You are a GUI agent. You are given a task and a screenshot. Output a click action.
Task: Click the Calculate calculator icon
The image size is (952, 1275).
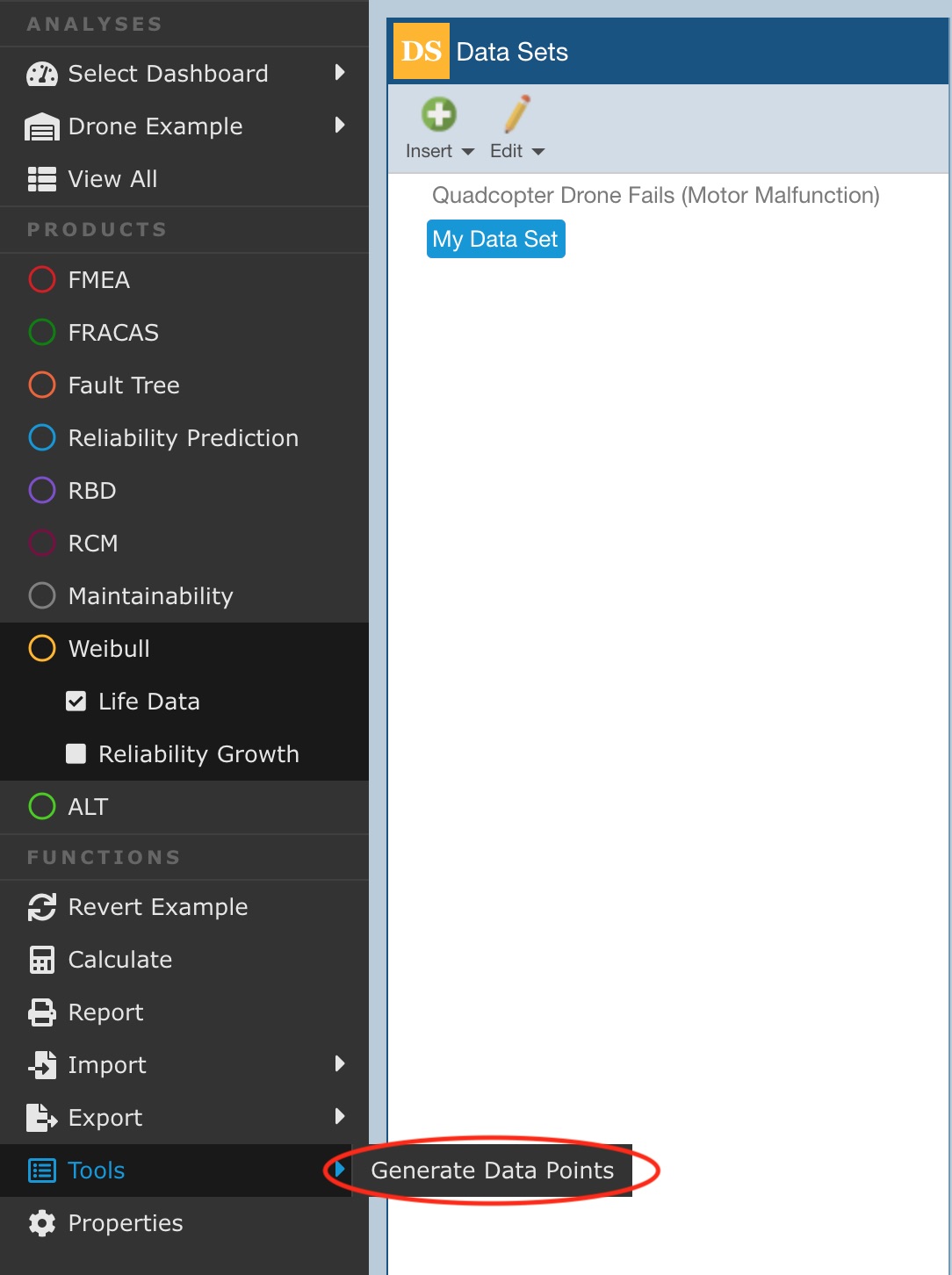(x=41, y=960)
